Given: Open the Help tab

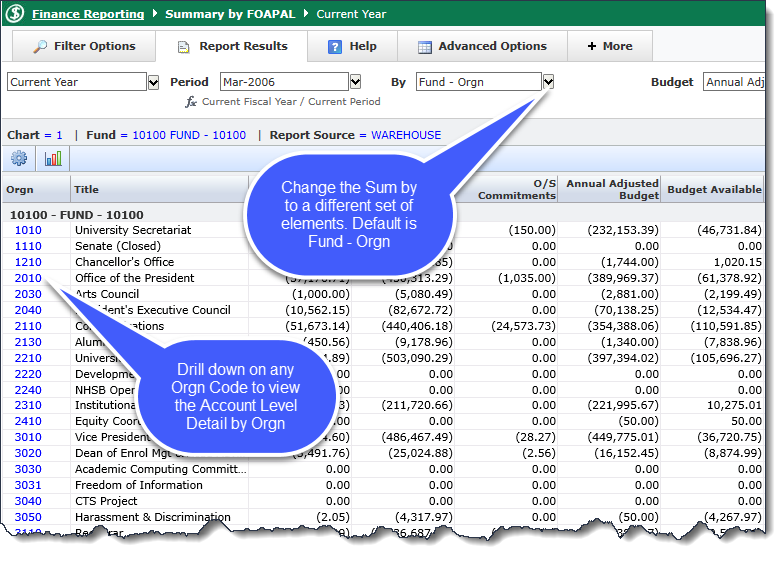Looking at the screenshot, I should 352,46.
